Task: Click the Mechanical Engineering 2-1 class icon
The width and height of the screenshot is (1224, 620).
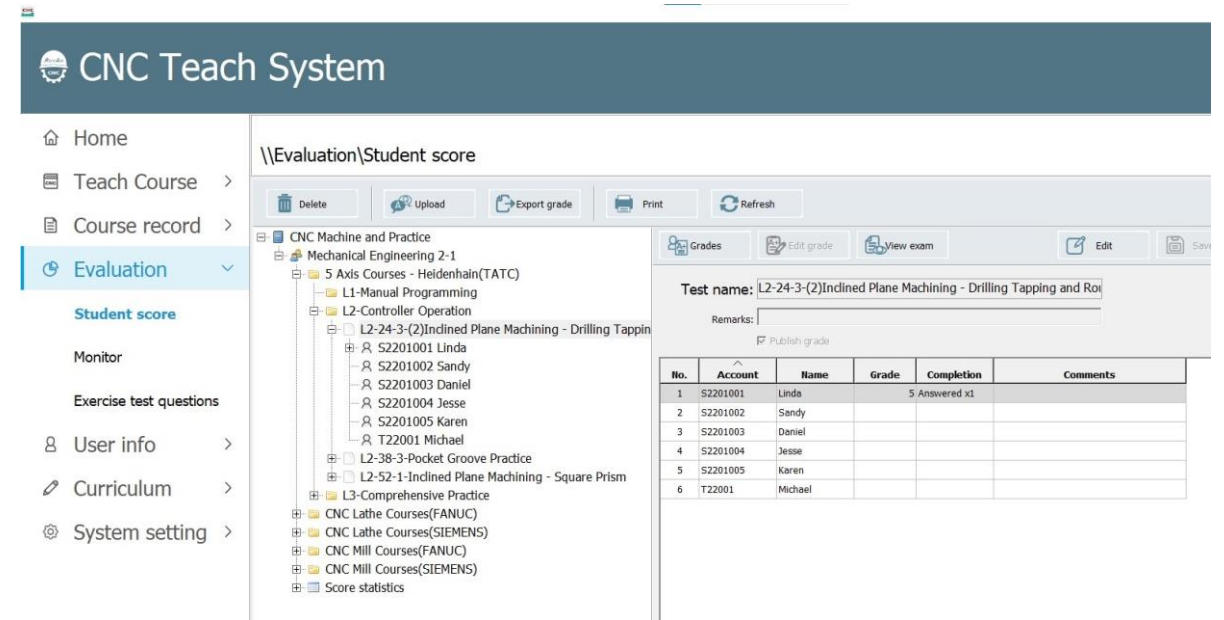Action: coord(297,255)
